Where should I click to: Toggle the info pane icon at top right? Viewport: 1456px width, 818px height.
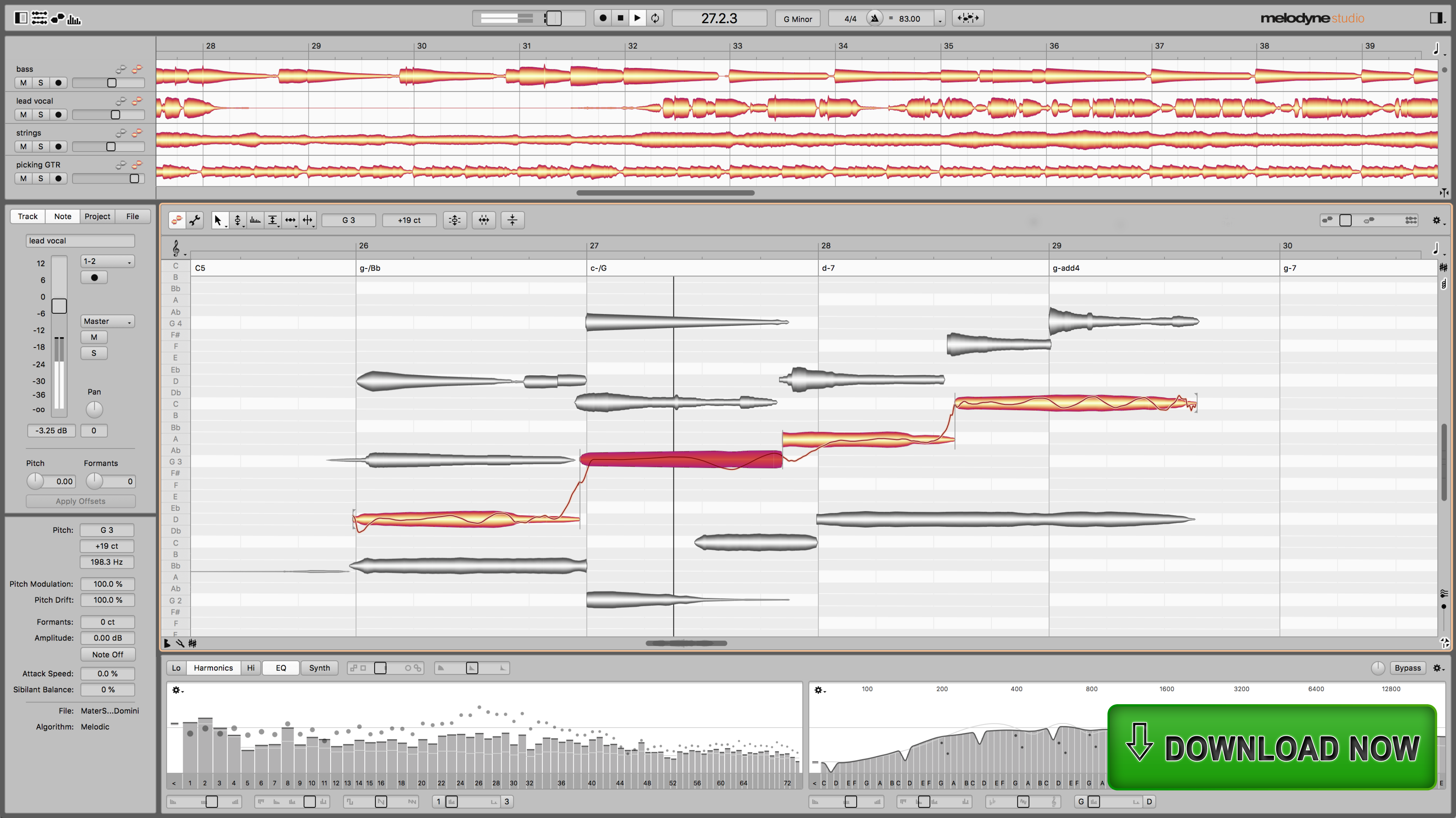1436,18
